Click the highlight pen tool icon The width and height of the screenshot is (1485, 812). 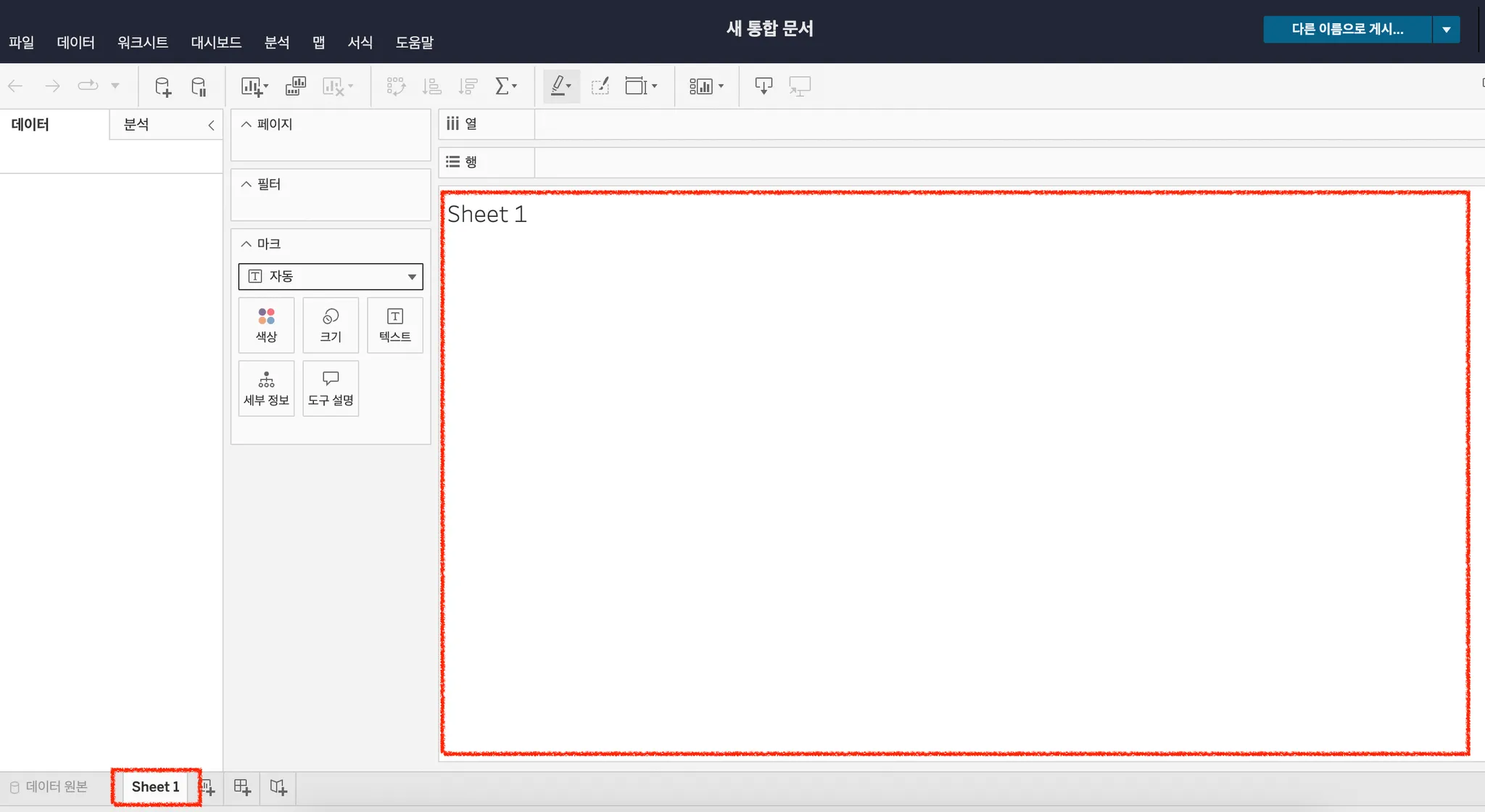[558, 86]
